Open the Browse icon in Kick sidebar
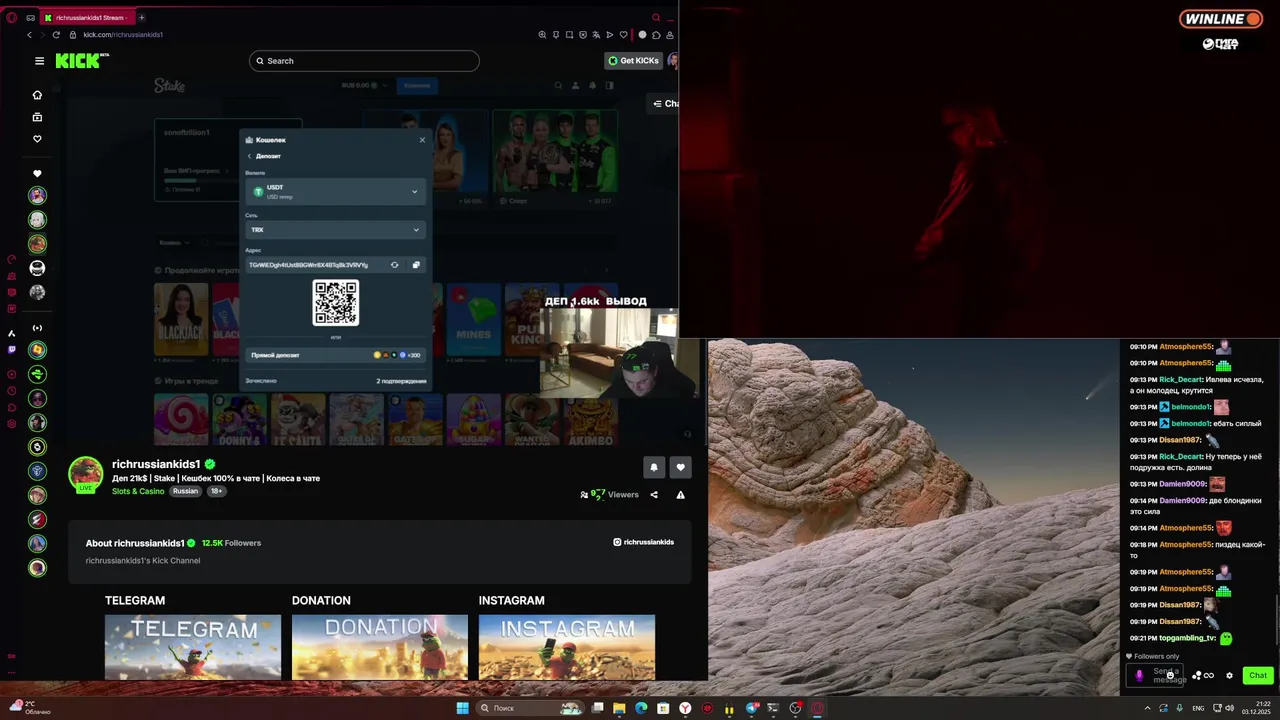1280x720 pixels. 37,117
